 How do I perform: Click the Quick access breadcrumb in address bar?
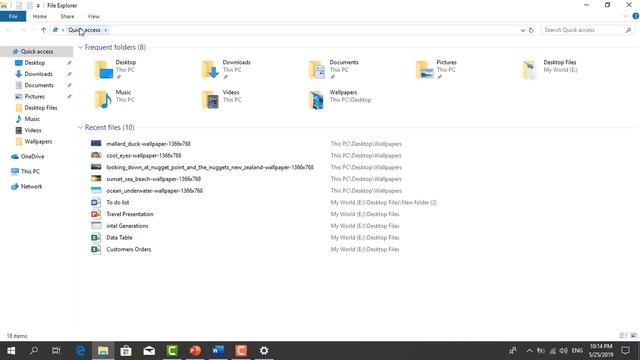click(84, 30)
